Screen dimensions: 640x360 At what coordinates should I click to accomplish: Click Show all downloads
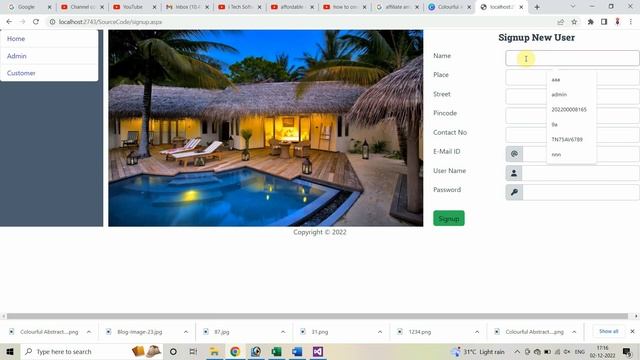(609, 331)
